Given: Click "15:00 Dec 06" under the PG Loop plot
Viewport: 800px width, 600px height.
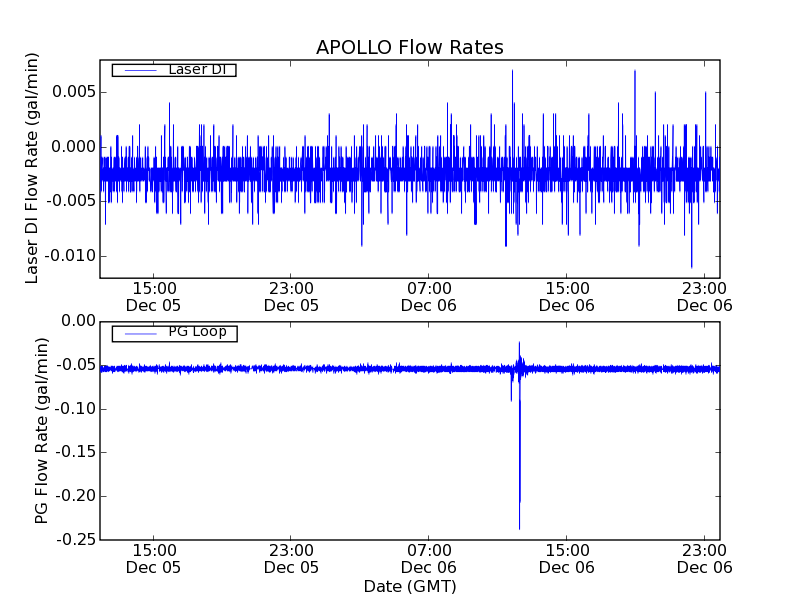Looking at the screenshot, I should [x=567, y=559].
